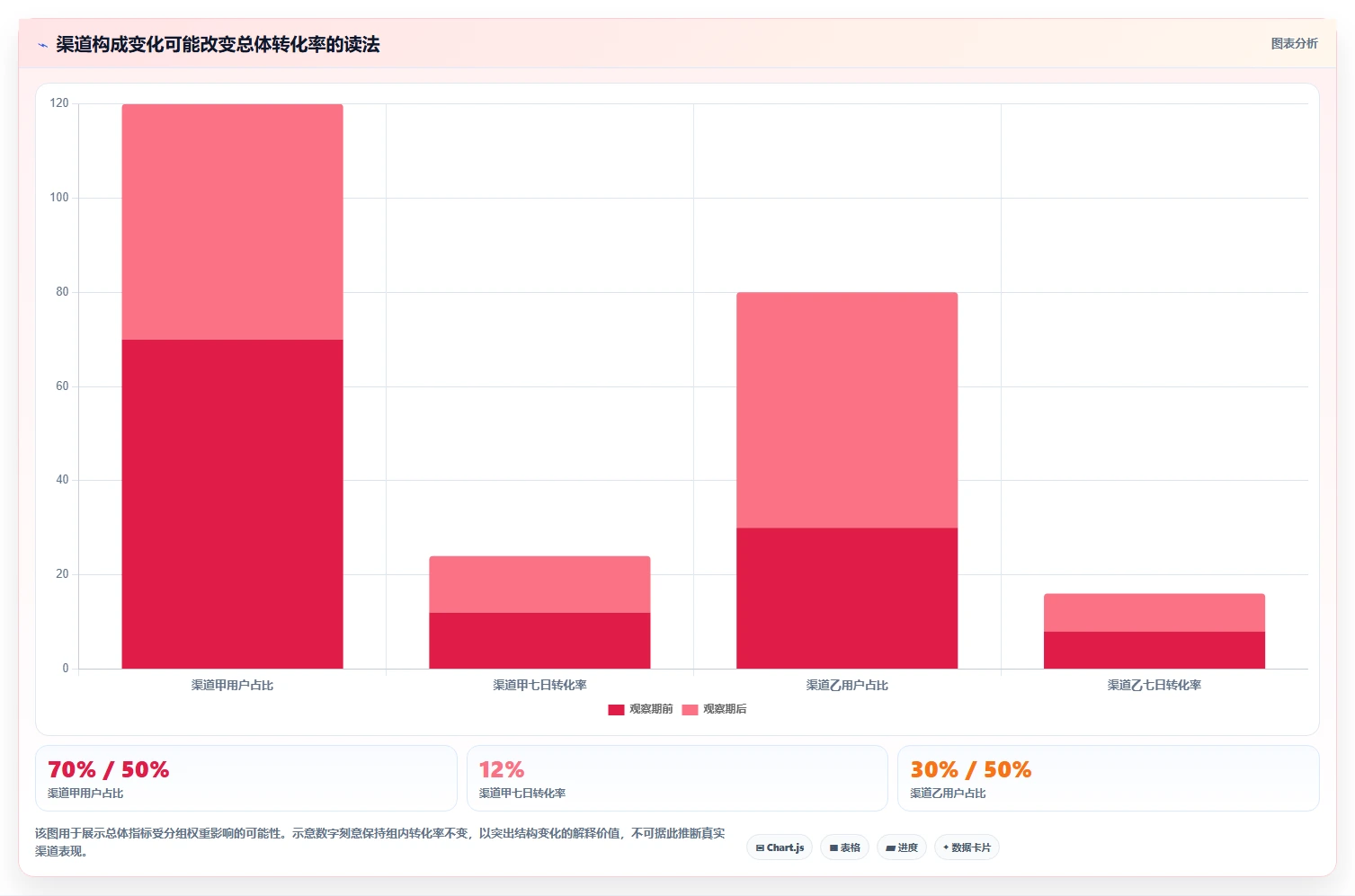Toggle the 观察期前 legend entry
1355x896 pixels.
point(640,709)
